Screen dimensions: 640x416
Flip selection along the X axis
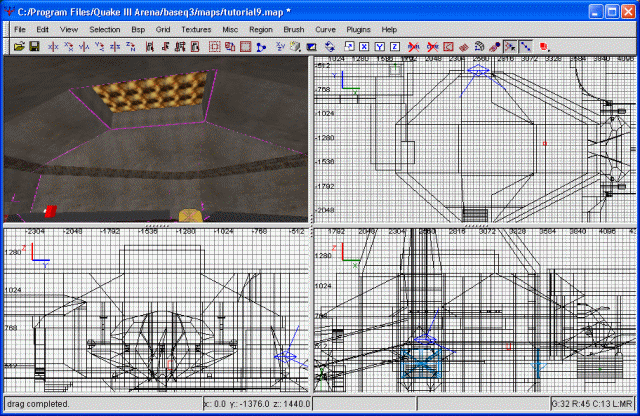point(53,47)
